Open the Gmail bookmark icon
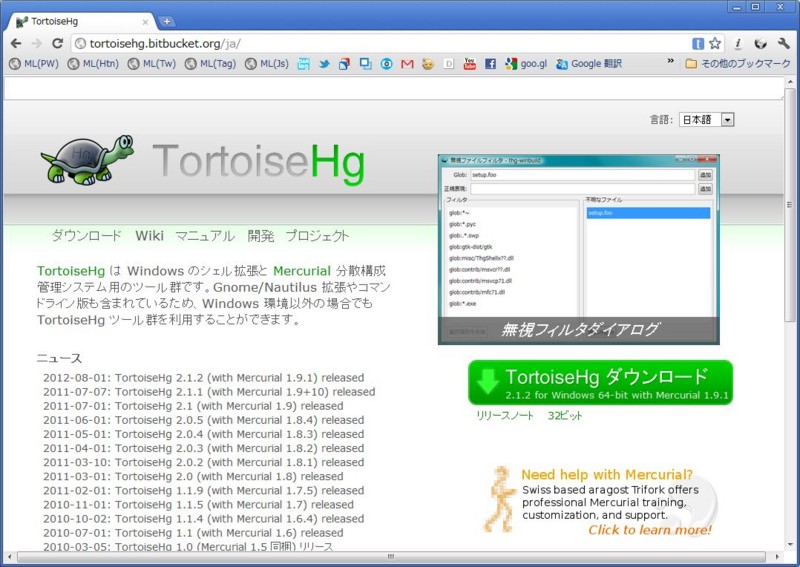This screenshot has width=800, height=567. tap(407, 64)
